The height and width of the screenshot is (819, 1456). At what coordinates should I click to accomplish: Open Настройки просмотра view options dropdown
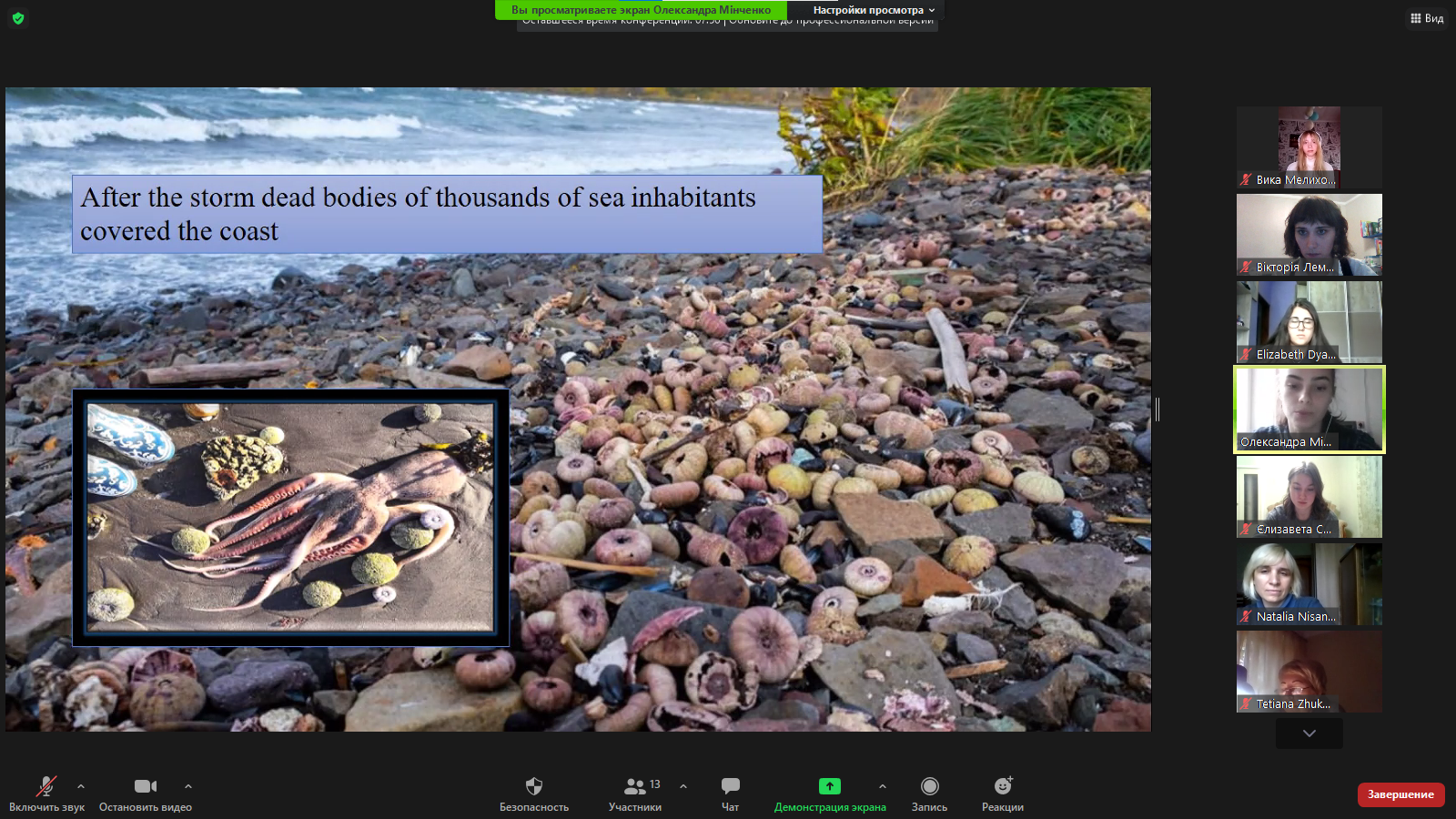[874, 10]
